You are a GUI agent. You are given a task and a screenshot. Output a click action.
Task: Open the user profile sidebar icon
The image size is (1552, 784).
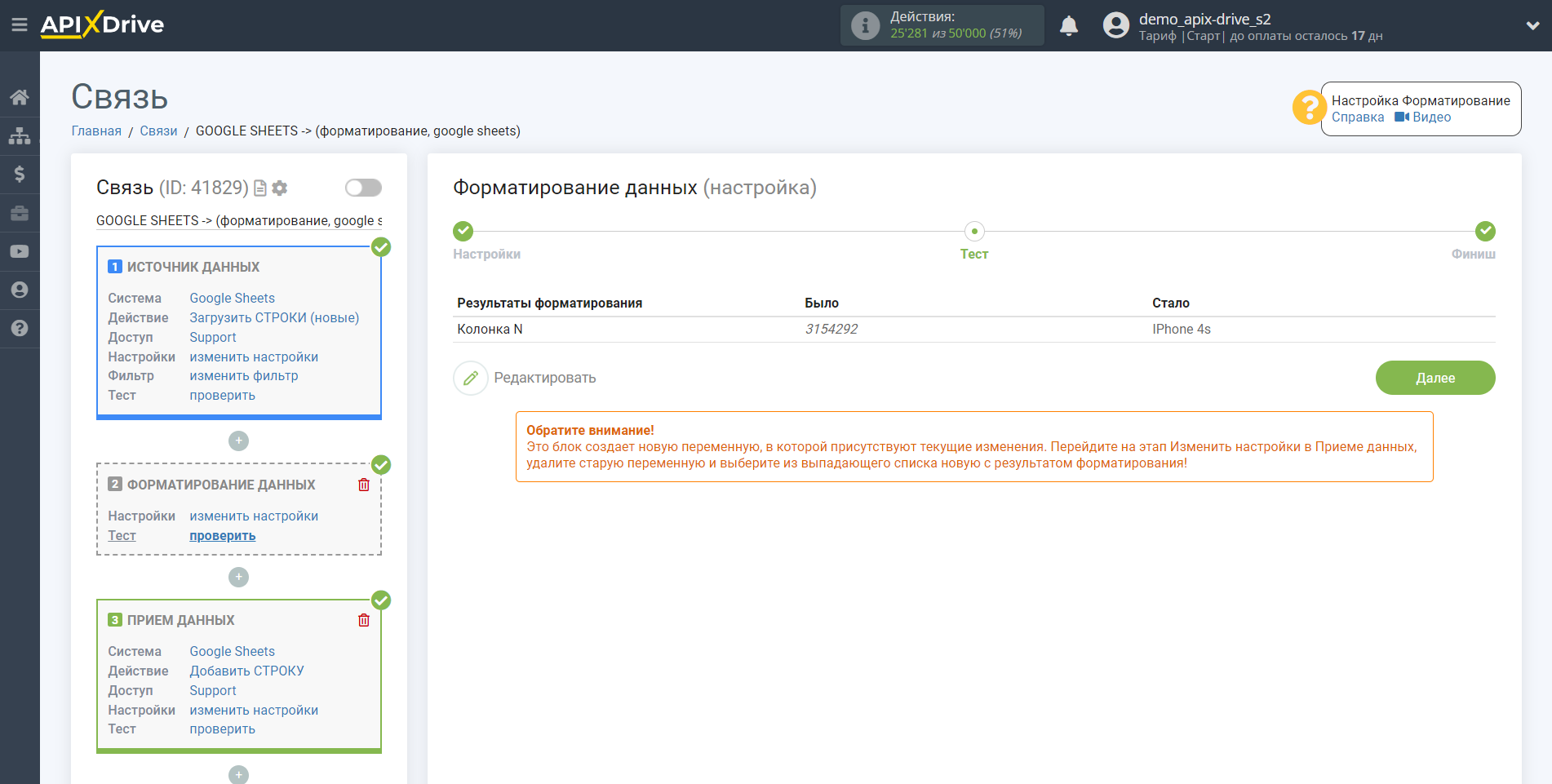[20, 290]
